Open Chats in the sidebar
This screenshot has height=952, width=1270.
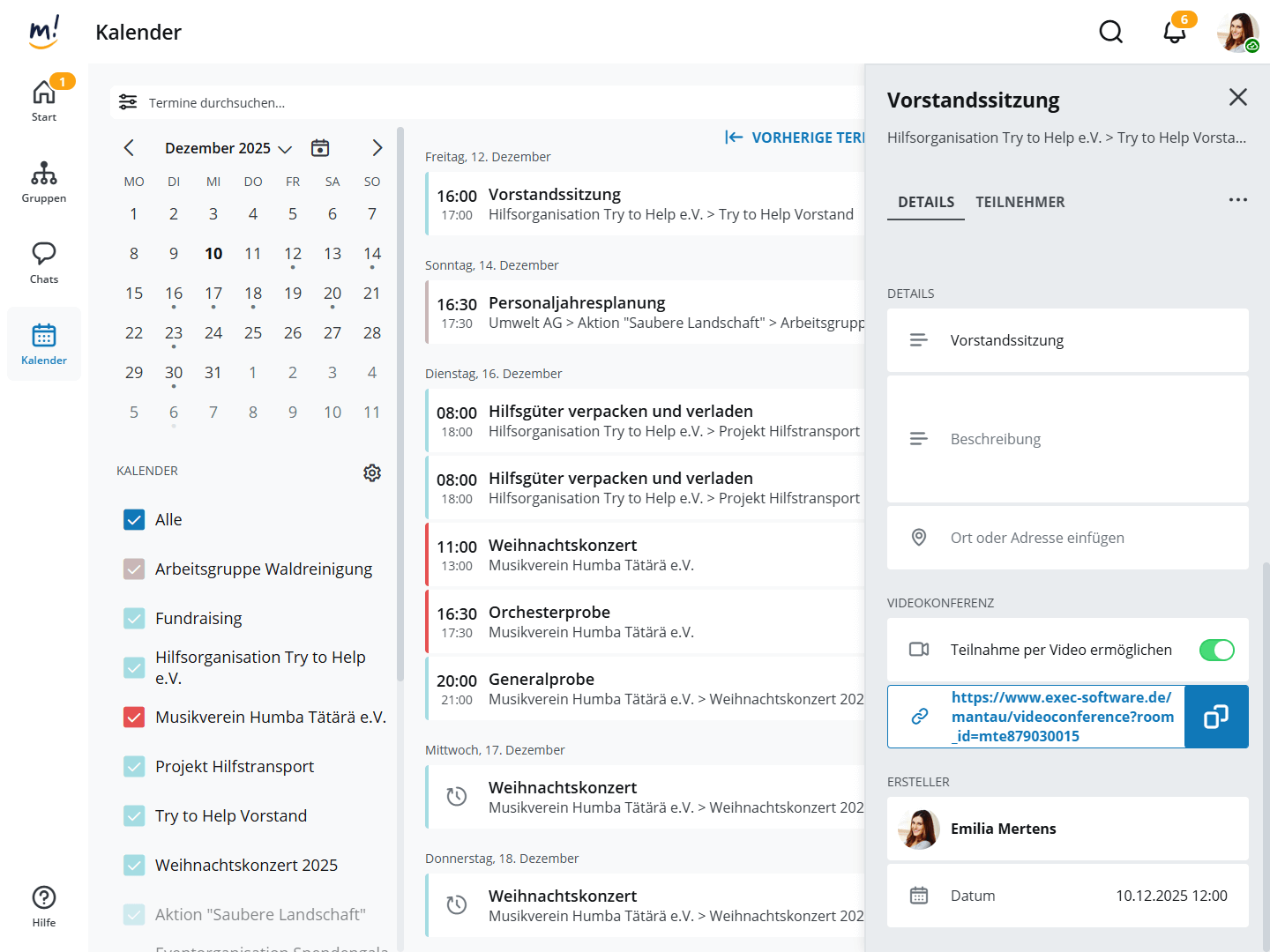(x=44, y=263)
